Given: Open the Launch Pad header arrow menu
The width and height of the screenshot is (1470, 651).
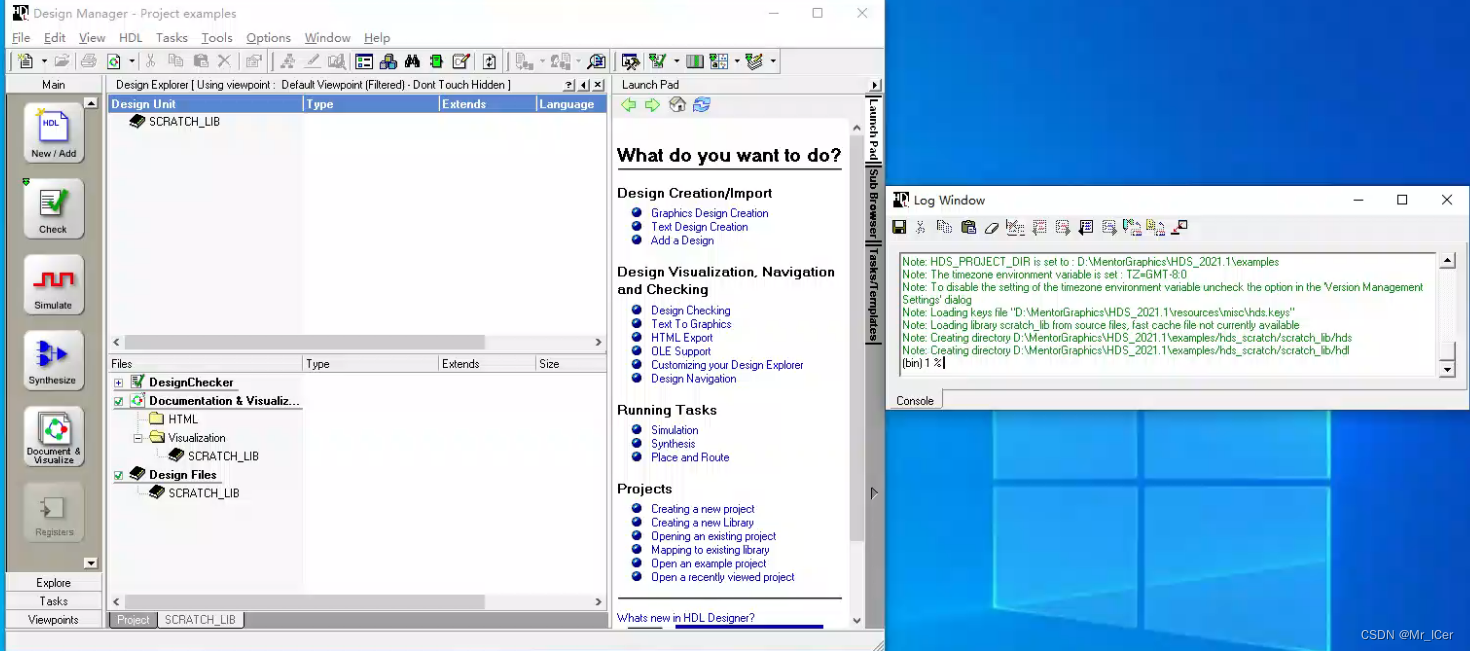Looking at the screenshot, I should click(875, 85).
